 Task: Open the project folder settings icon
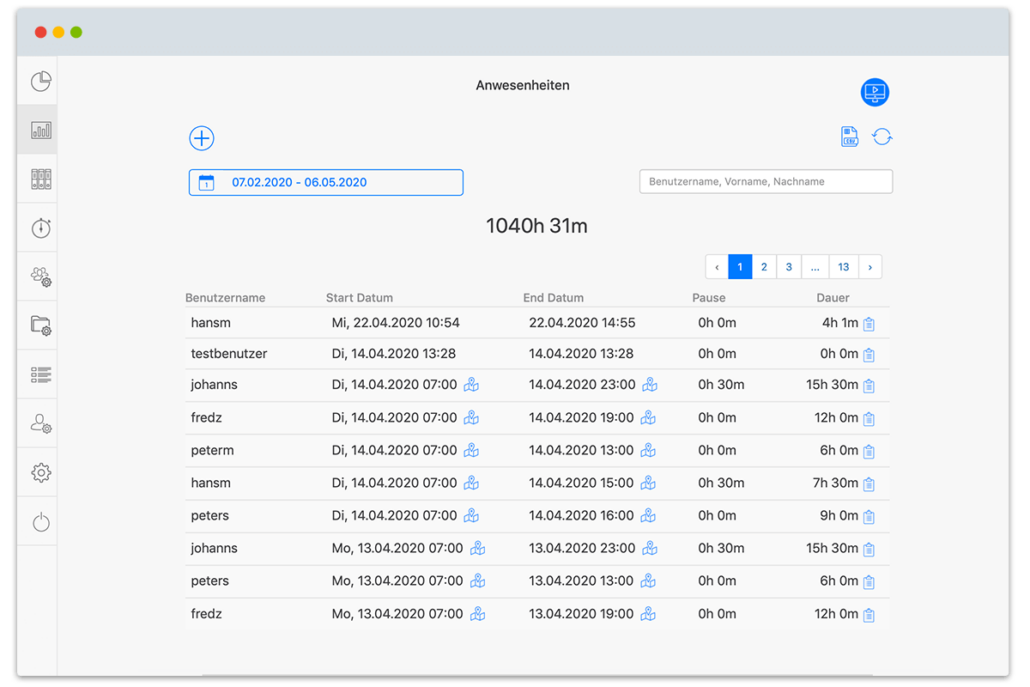click(x=41, y=325)
